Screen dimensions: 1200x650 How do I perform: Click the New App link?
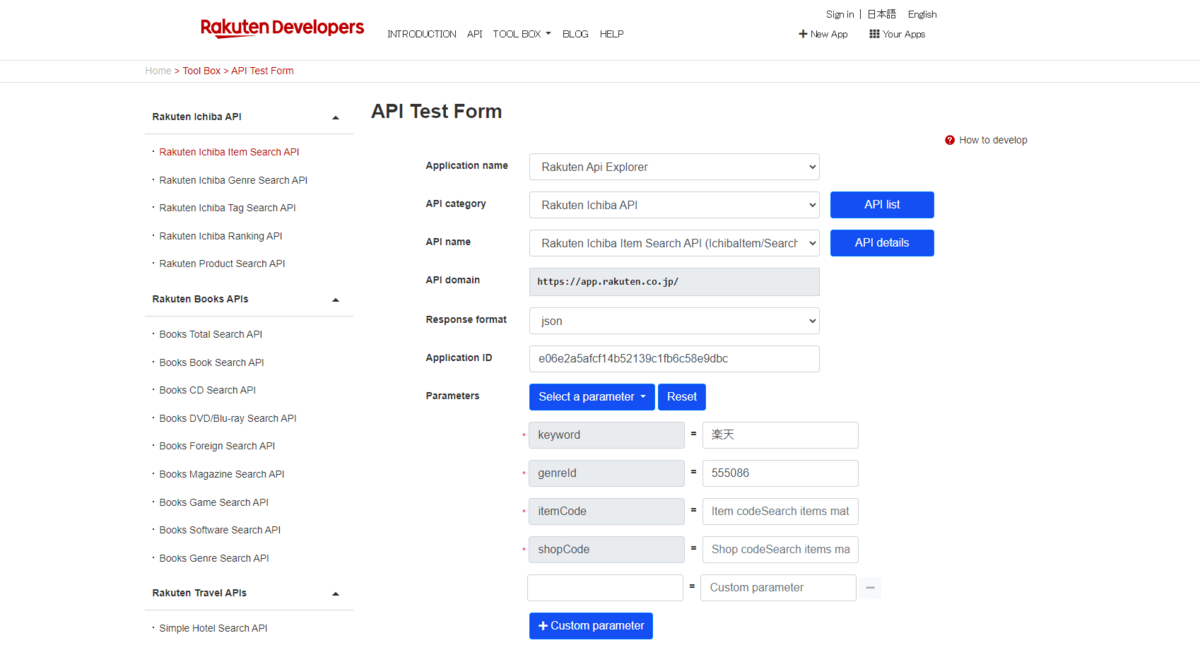tap(829, 34)
